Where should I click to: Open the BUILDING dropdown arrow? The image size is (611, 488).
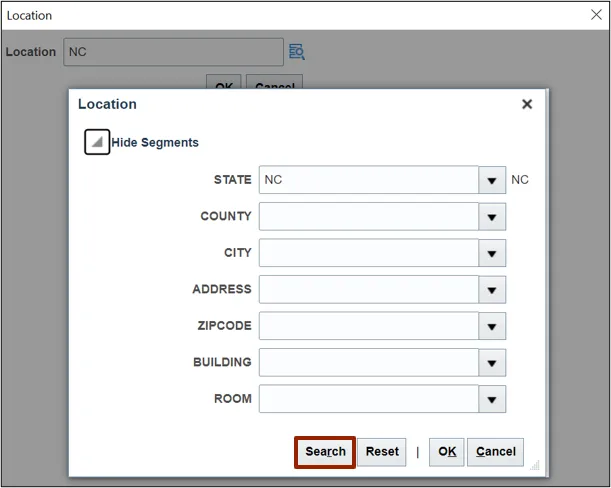[492, 363]
